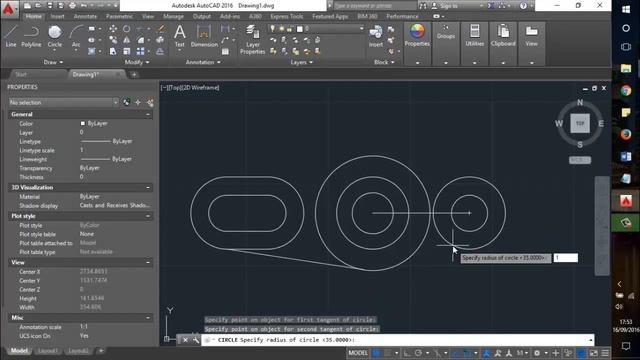
Task: Click MODEL space button in status bar
Action: [358, 353]
